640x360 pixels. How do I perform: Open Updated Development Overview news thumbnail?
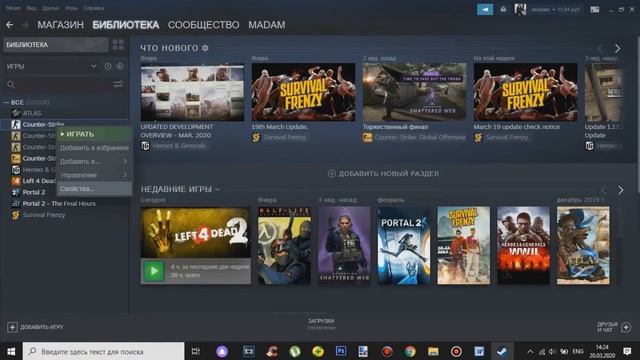tap(192, 92)
